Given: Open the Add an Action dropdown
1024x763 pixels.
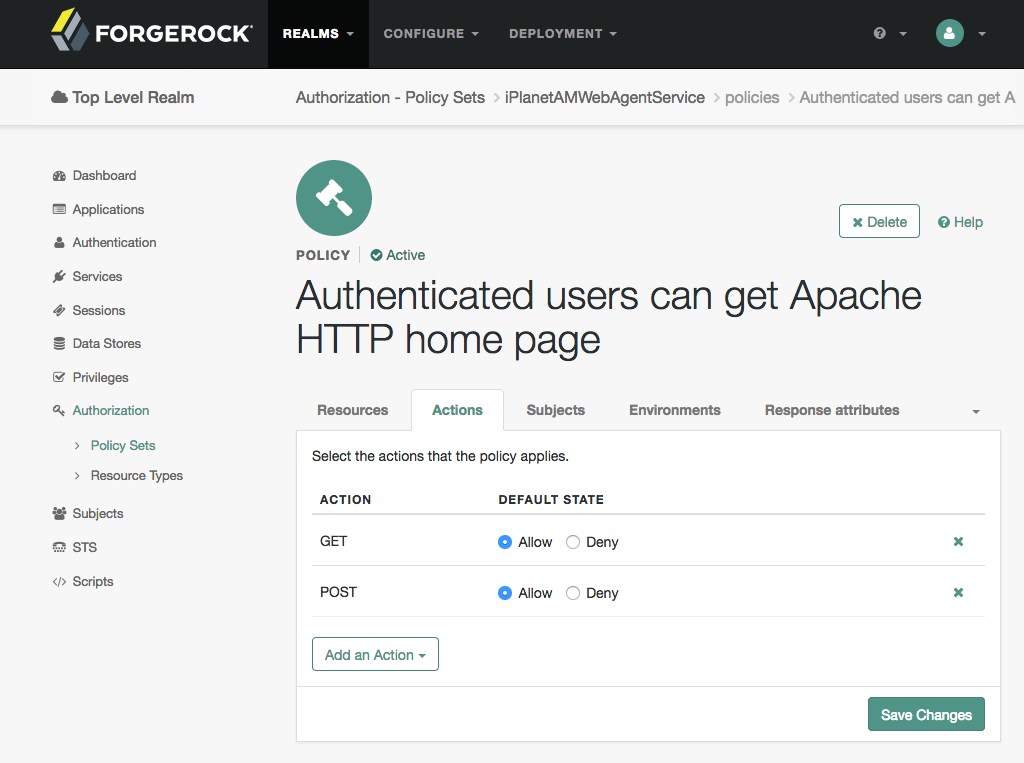Looking at the screenshot, I should click(376, 655).
